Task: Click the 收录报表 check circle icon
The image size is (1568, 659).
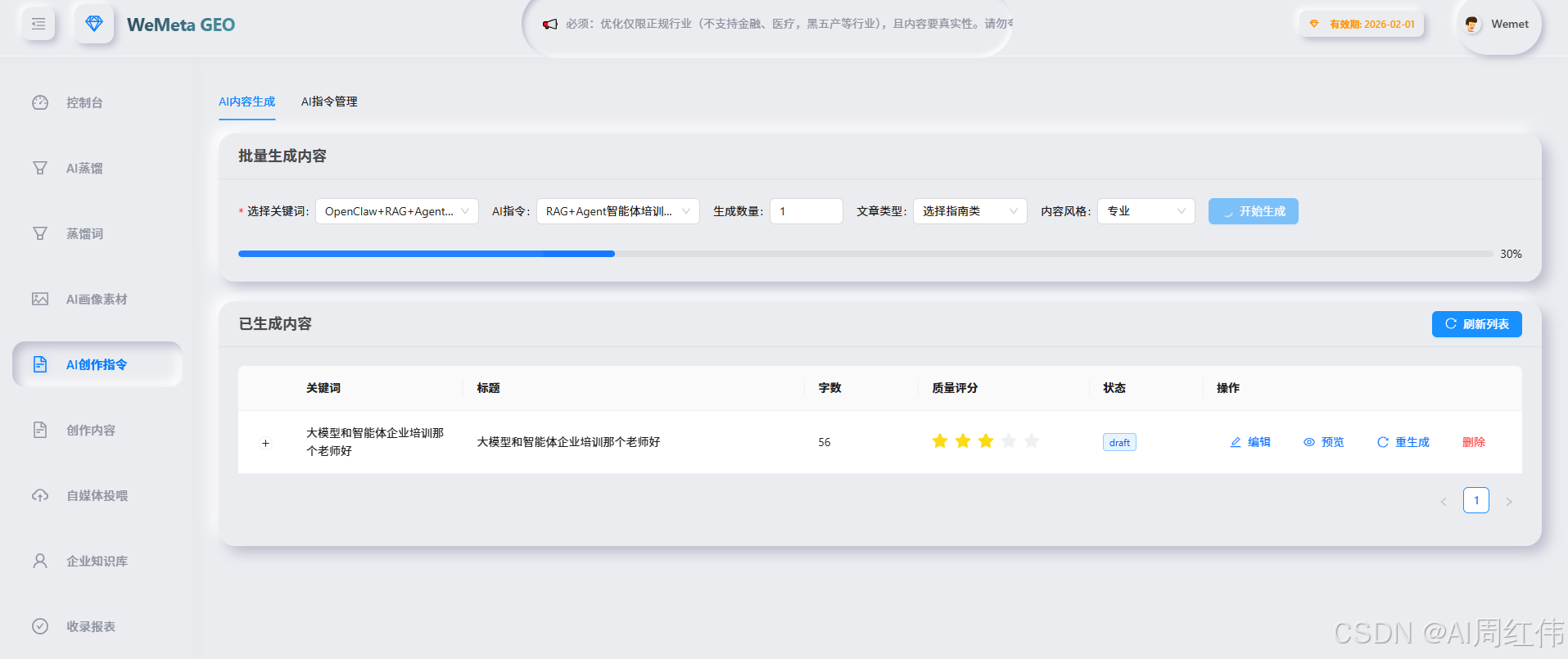Action: 40,626
